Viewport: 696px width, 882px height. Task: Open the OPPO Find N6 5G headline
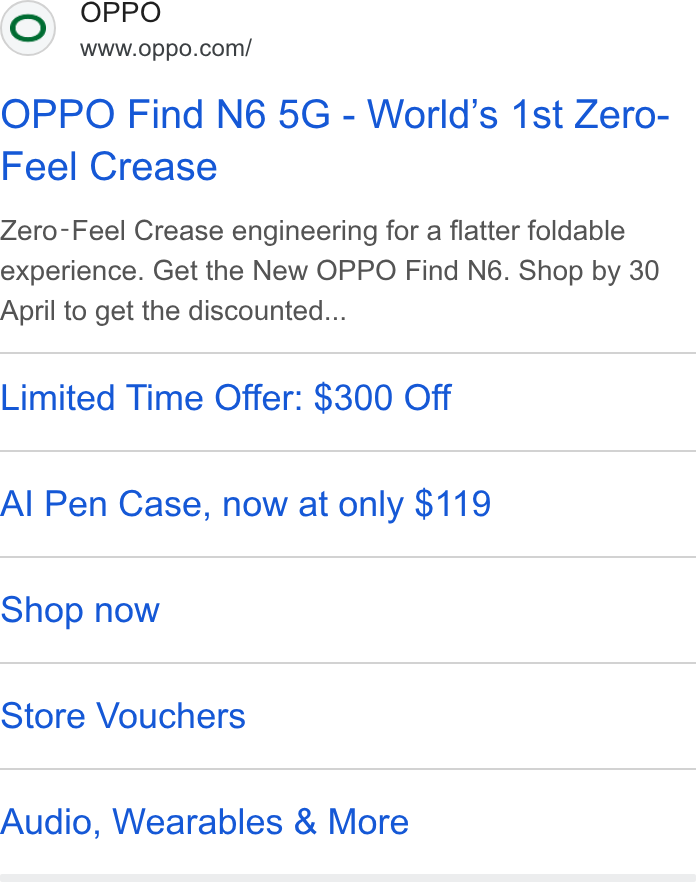pyautogui.click(x=335, y=141)
